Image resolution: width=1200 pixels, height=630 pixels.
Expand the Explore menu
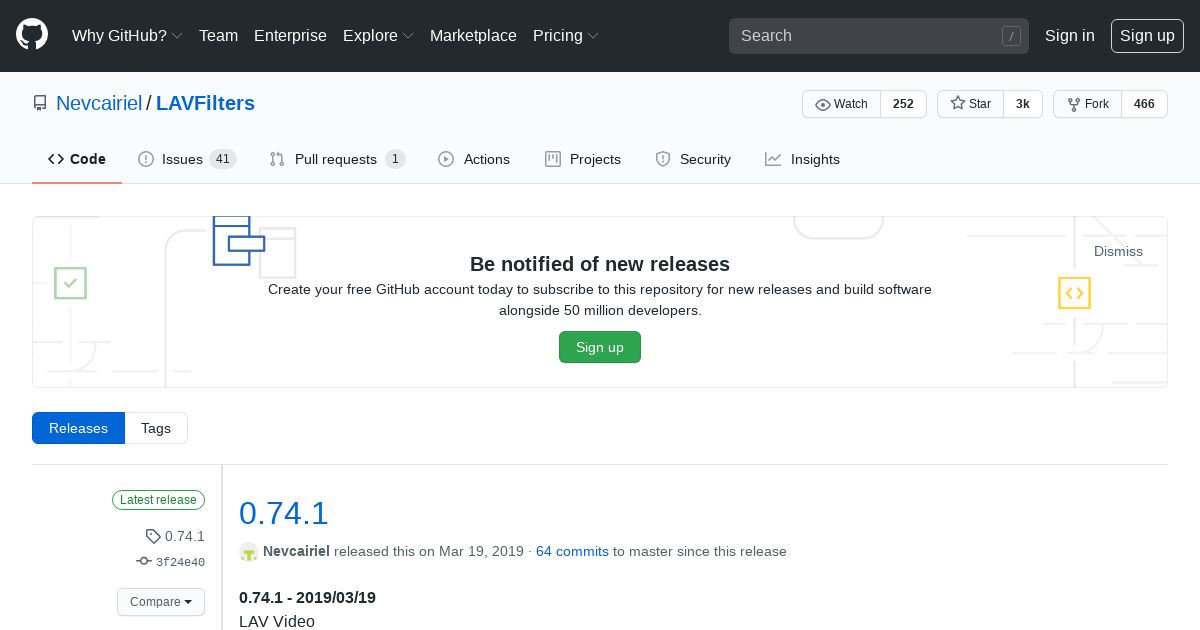(378, 35)
